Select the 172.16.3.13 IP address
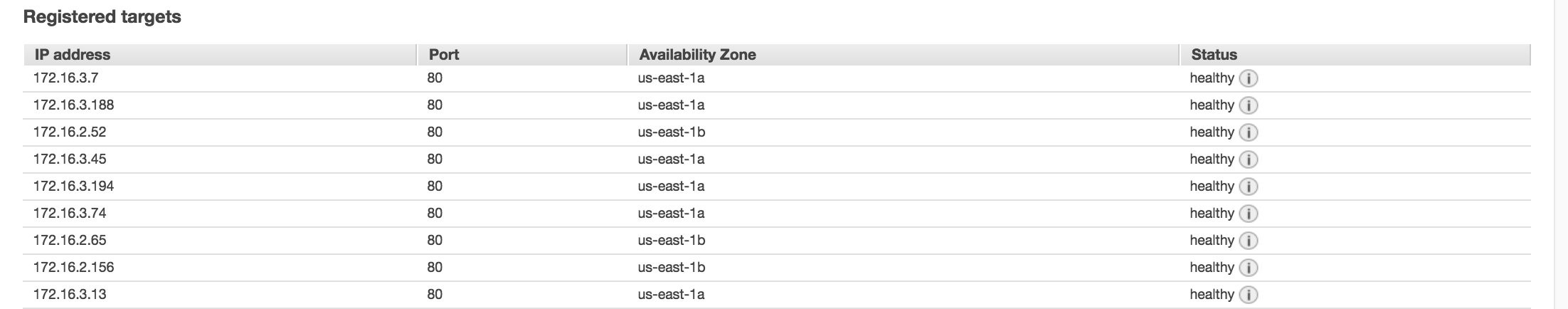 [x=70, y=294]
